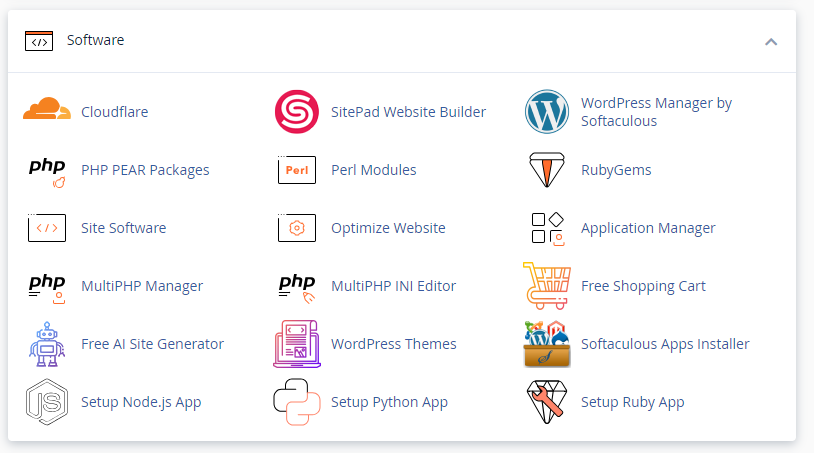Open the Optimize Website link

coord(388,228)
